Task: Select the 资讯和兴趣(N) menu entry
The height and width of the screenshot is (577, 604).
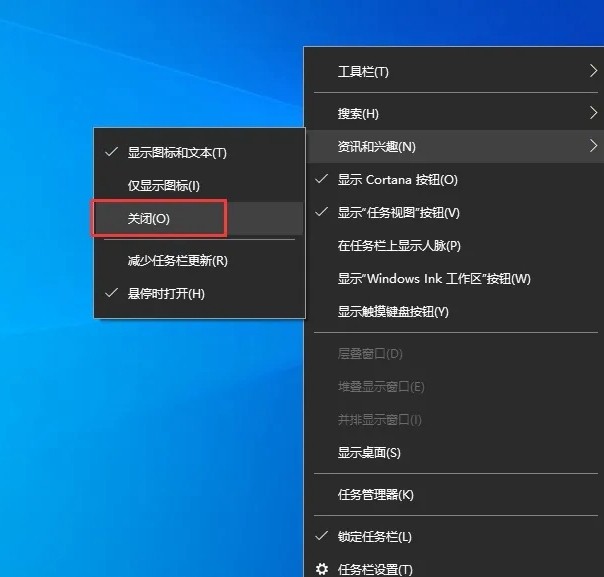Action: point(455,146)
